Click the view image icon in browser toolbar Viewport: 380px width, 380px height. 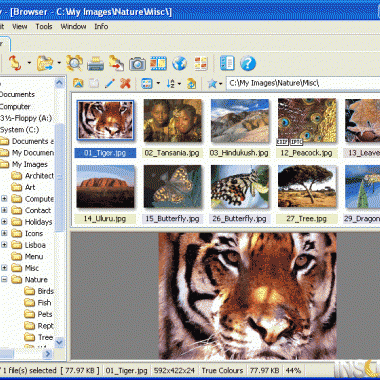(78, 83)
